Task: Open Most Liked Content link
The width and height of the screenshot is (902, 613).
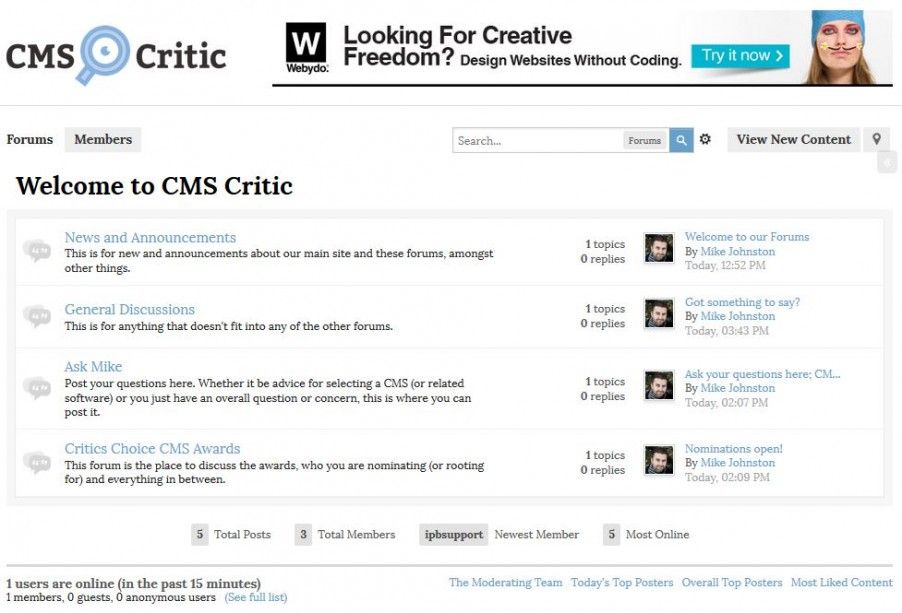Action: pos(842,582)
